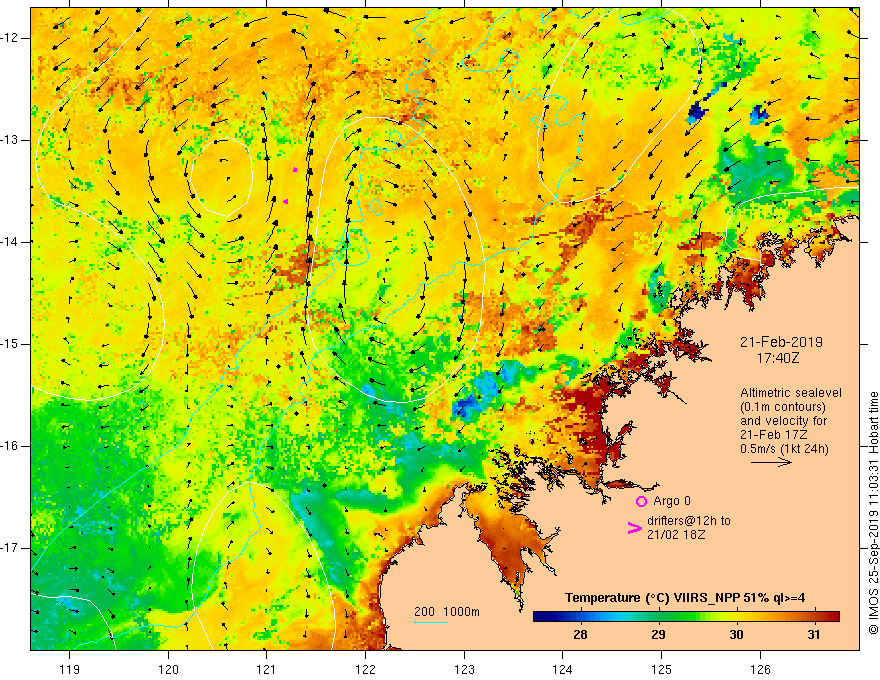The width and height of the screenshot is (880, 680).
Task: Click the latitude axis label -16
Action: (10, 446)
